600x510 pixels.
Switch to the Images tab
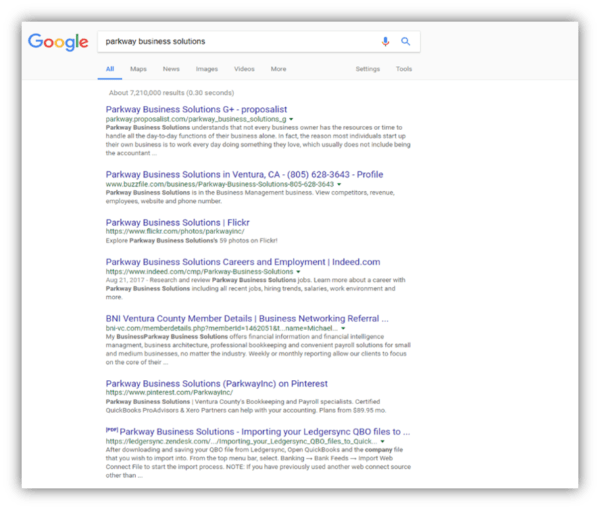[x=207, y=69]
